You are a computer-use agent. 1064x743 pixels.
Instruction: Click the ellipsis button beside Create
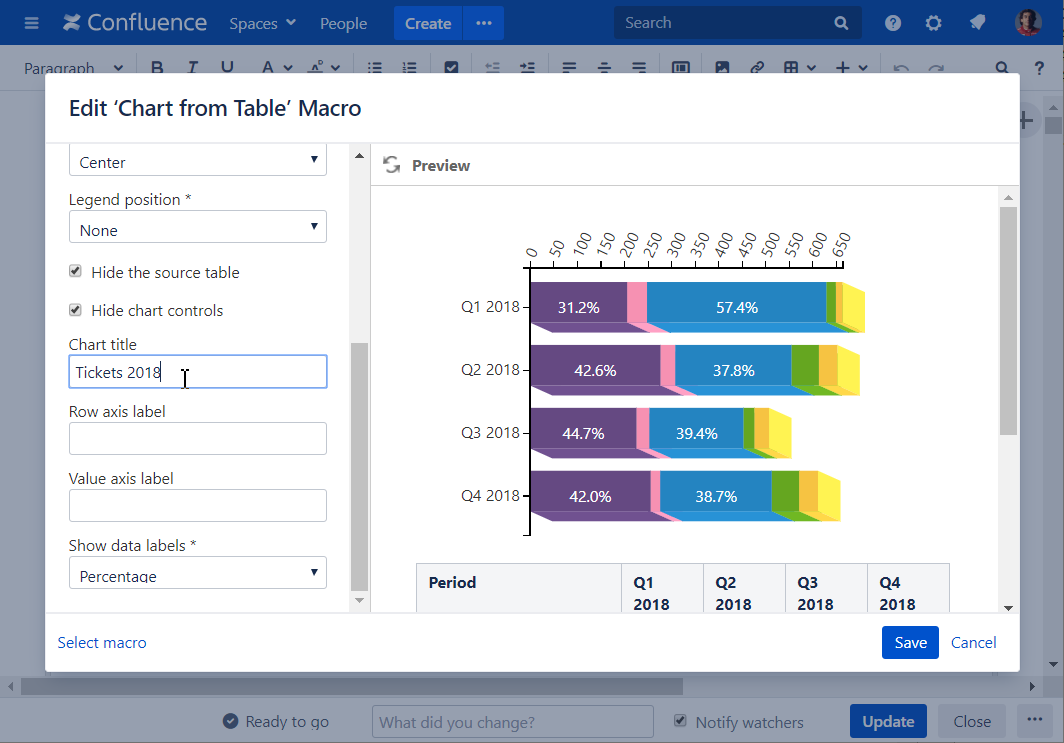tap(484, 23)
